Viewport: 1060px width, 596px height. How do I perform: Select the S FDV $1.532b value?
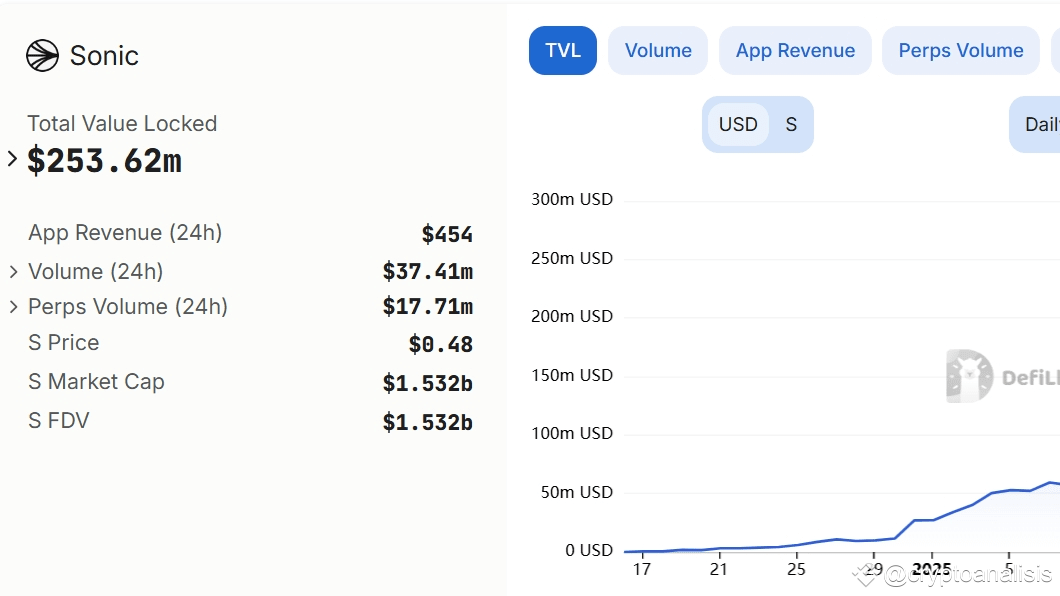pyautogui.click(x=427, y=422)
